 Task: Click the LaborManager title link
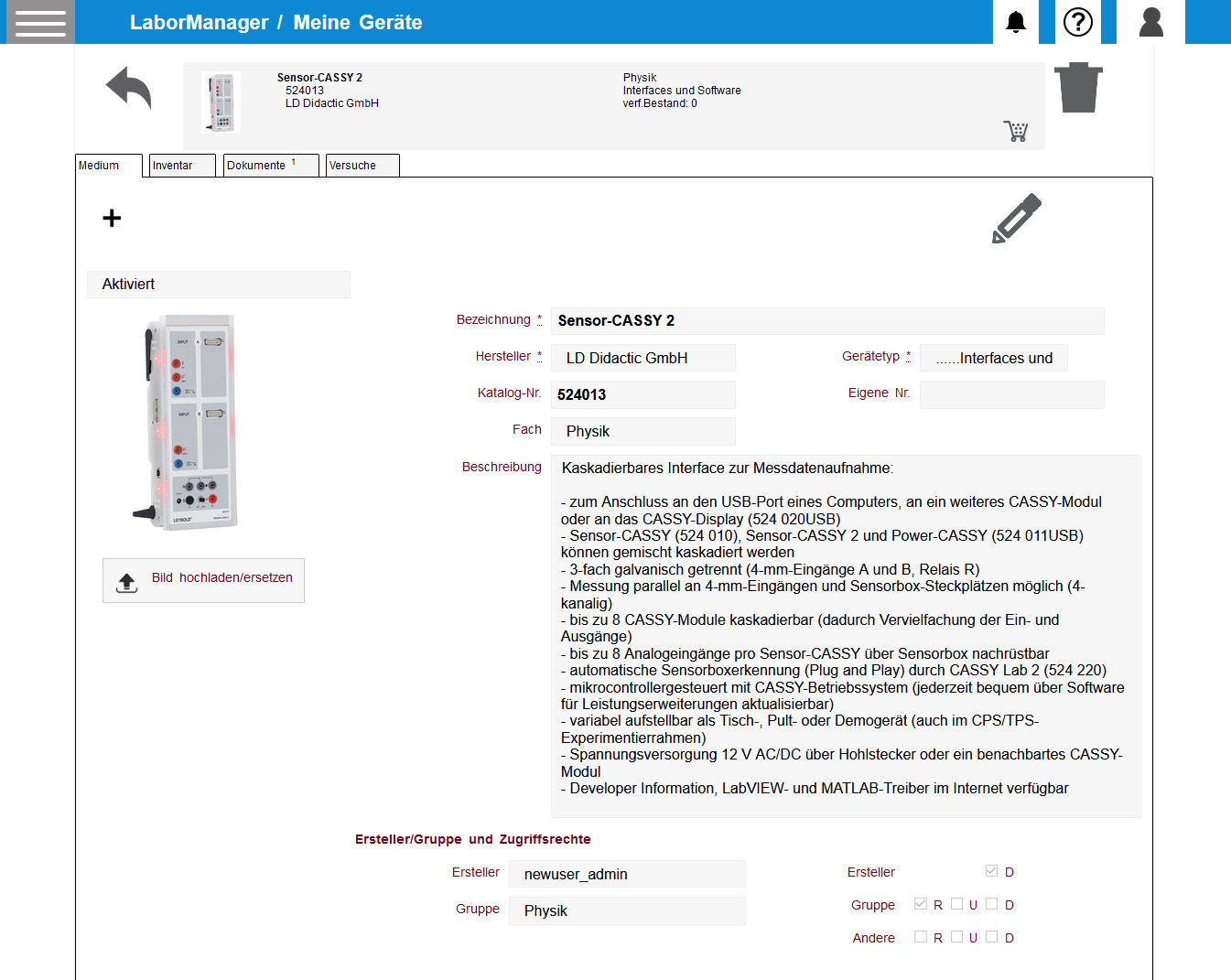tap(200, 23)
